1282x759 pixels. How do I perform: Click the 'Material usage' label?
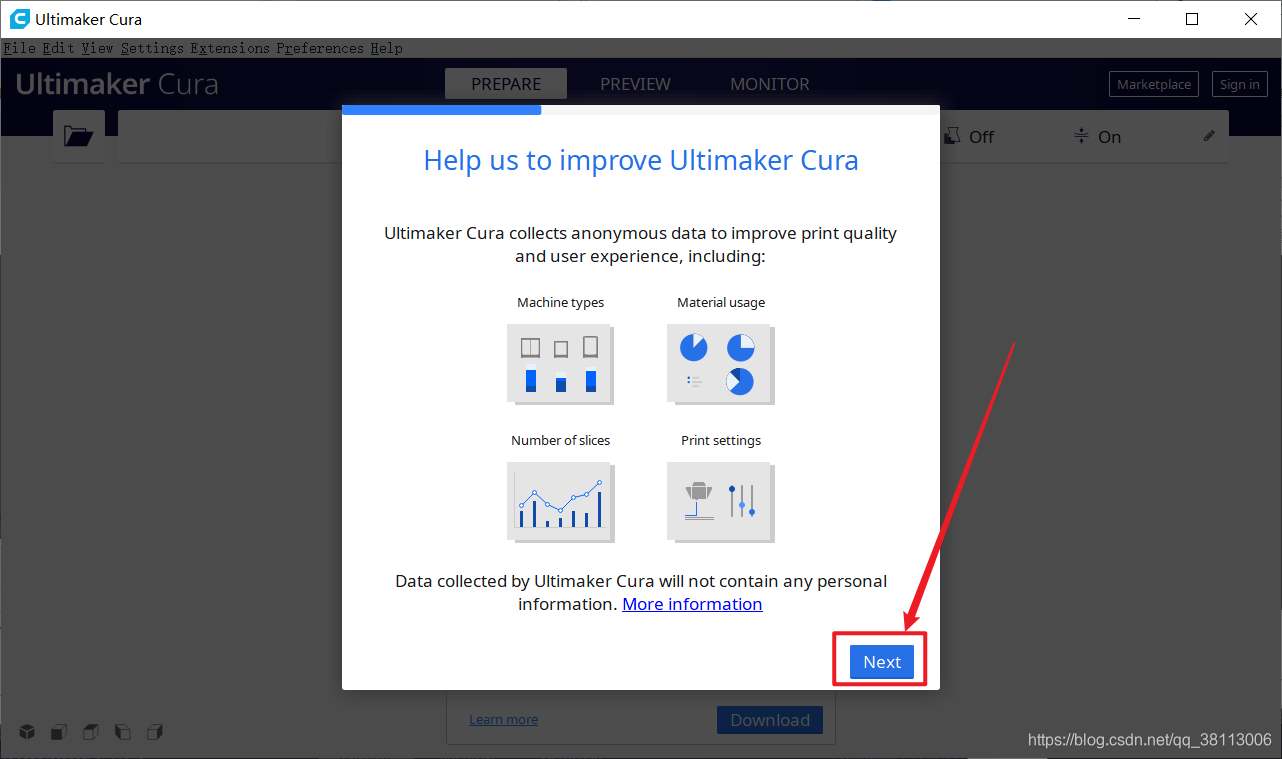click(721, 302)
